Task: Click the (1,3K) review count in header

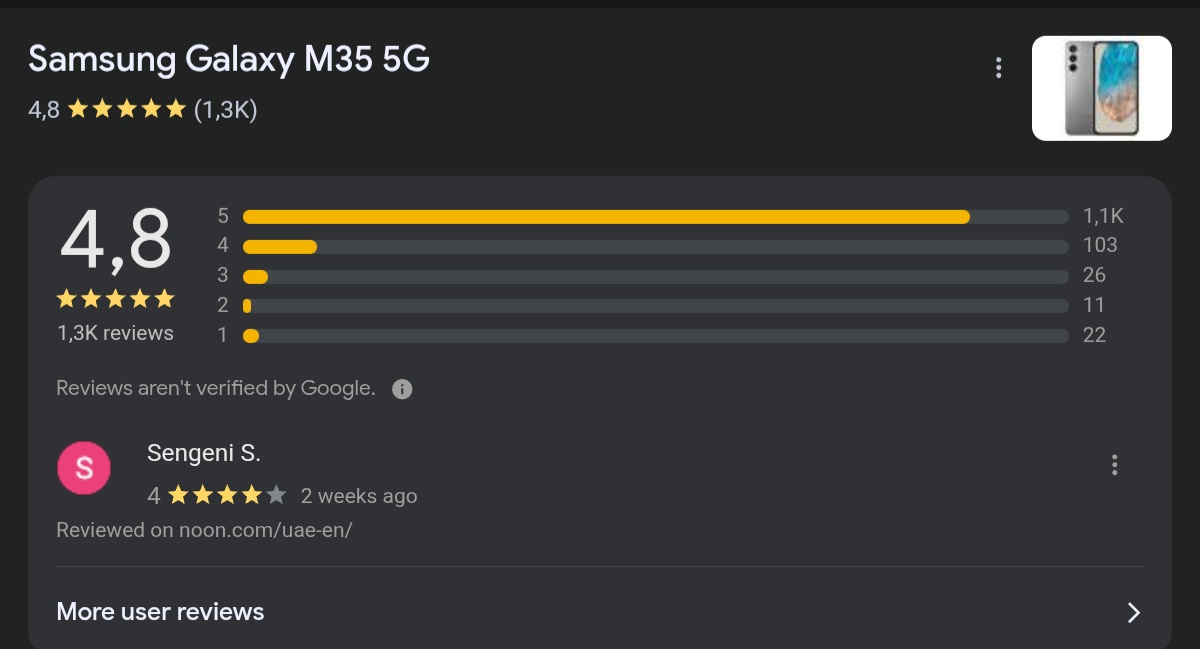Action: coord(225,109)
